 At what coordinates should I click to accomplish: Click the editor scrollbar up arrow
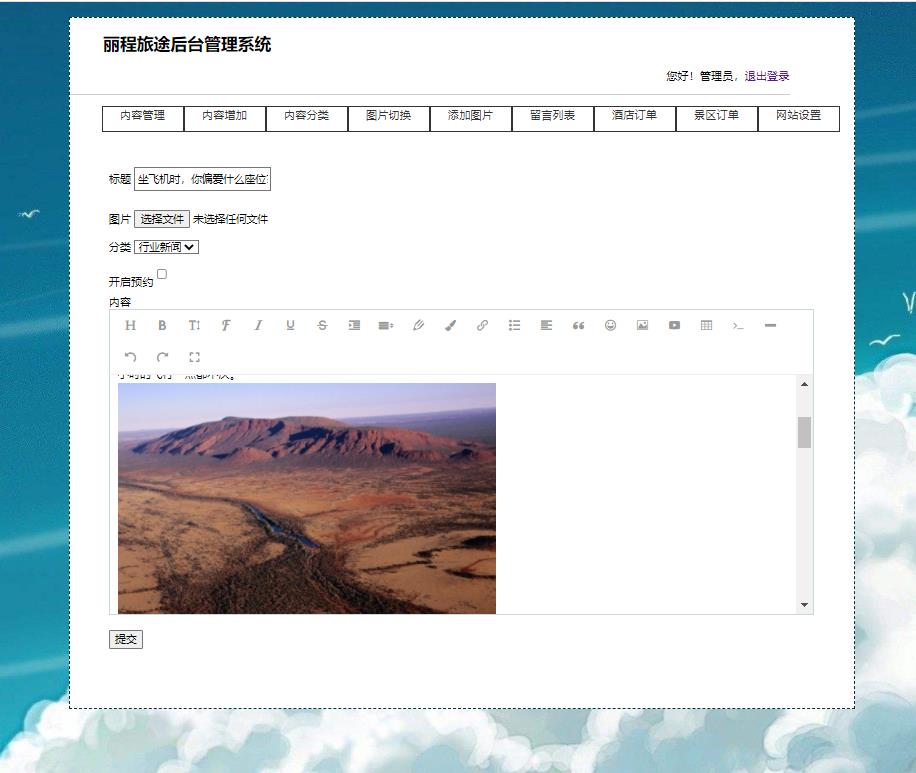pos(804,384)
